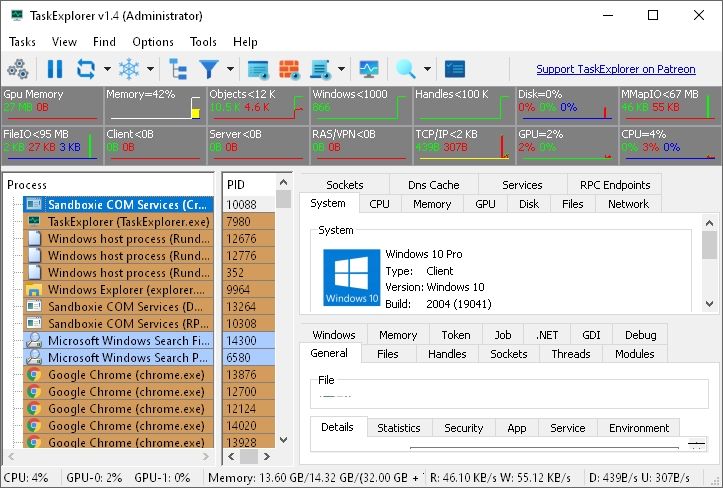Image resolution: width=723 pixels, height=488 pixels.
Task: Select the Windows host process row PID 12776
Action: click(x=119, y=256)
